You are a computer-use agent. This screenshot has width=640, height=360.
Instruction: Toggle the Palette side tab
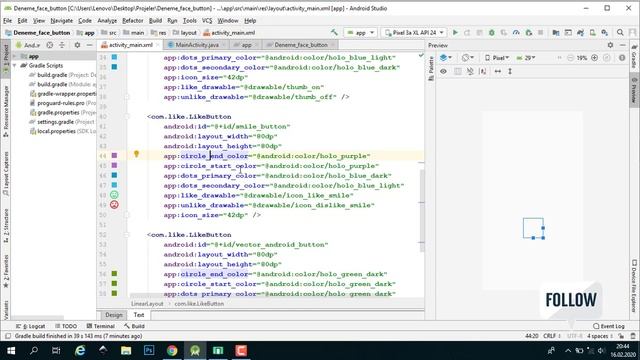tap(431, 68)
